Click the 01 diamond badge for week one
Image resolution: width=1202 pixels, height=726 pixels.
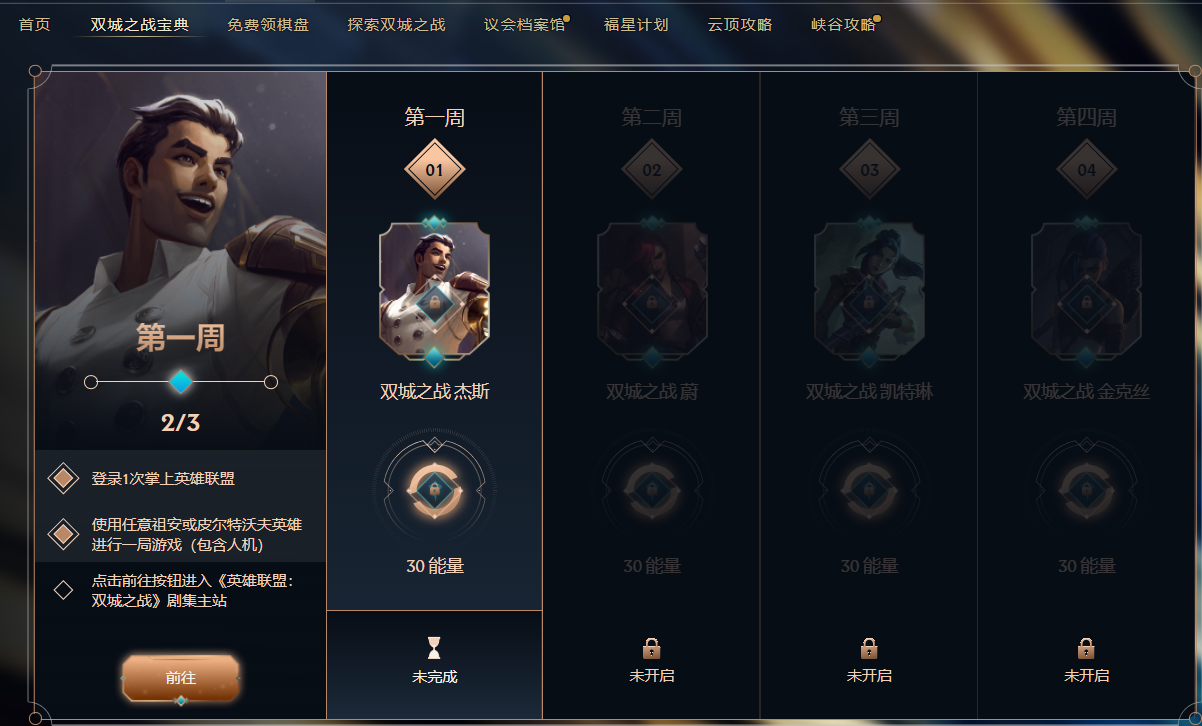434,170
